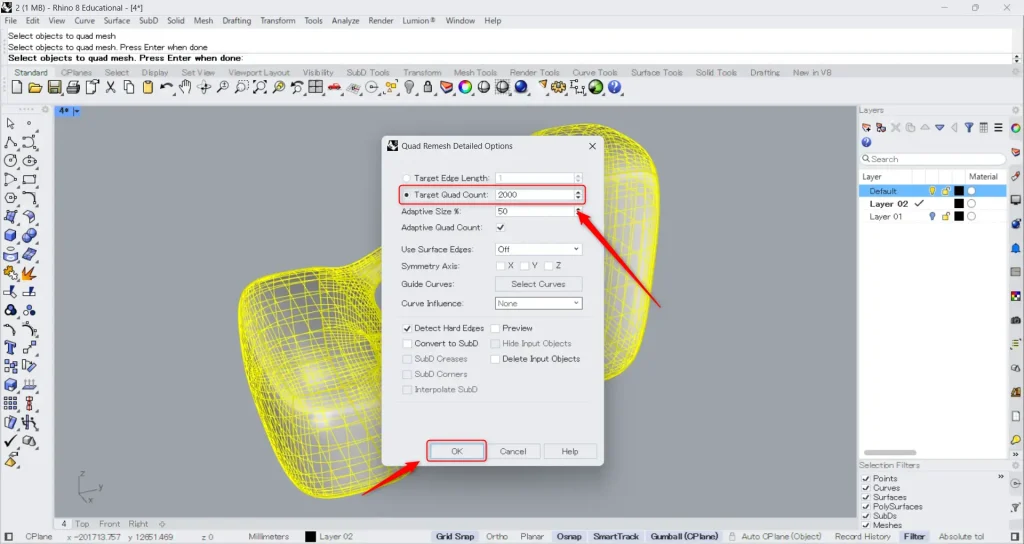Toggle Grid Snap in the status bar
1024x544 pixels.
(x=455, y=536)
